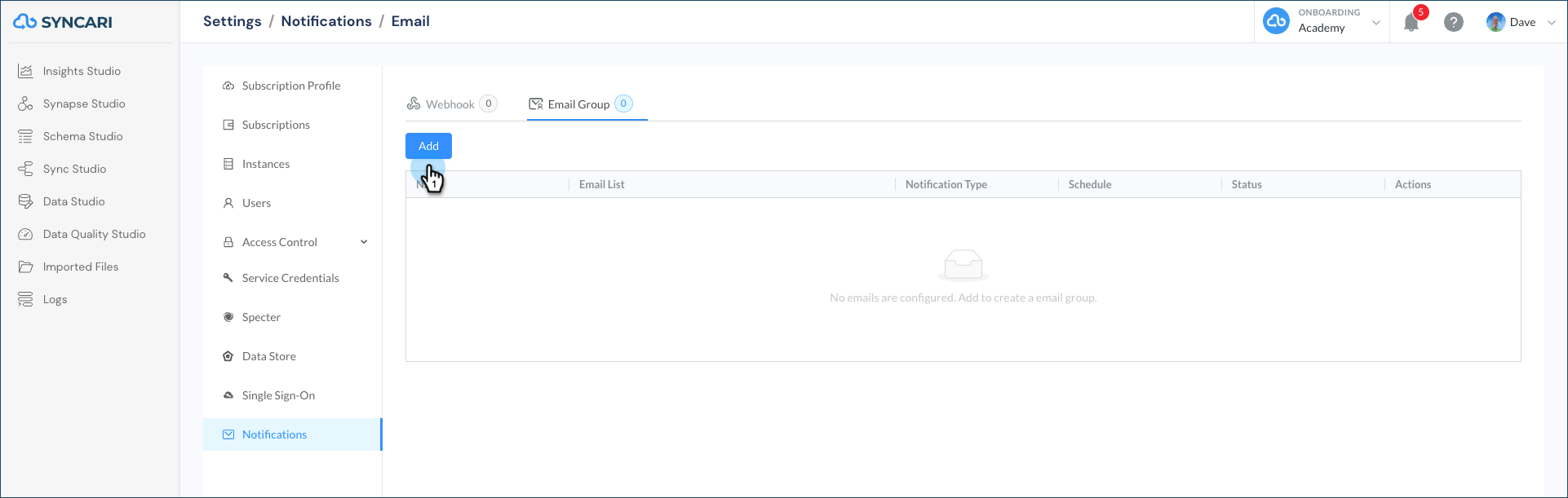The image size is (1568, 498).
Task: Go to Notifications breadcrumb
Action: (x=326, y=21)
